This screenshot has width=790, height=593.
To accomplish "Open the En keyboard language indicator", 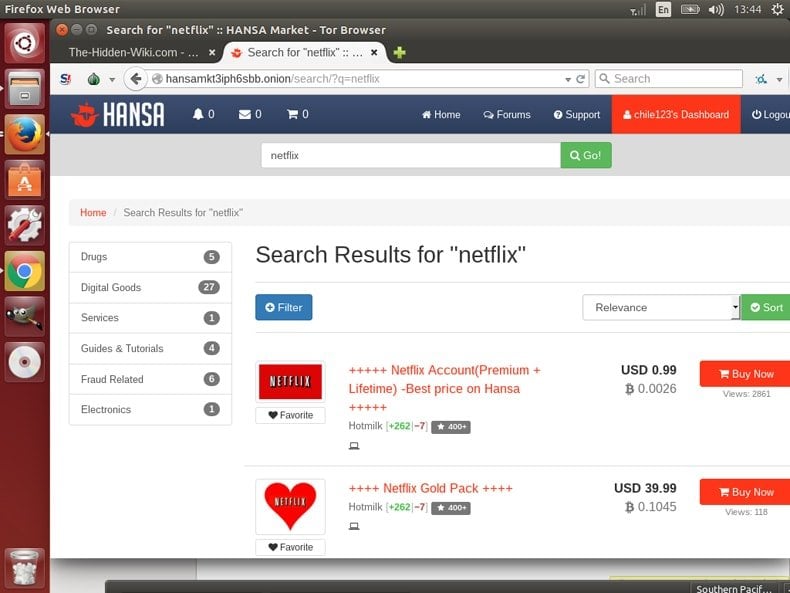I will 663,9.
